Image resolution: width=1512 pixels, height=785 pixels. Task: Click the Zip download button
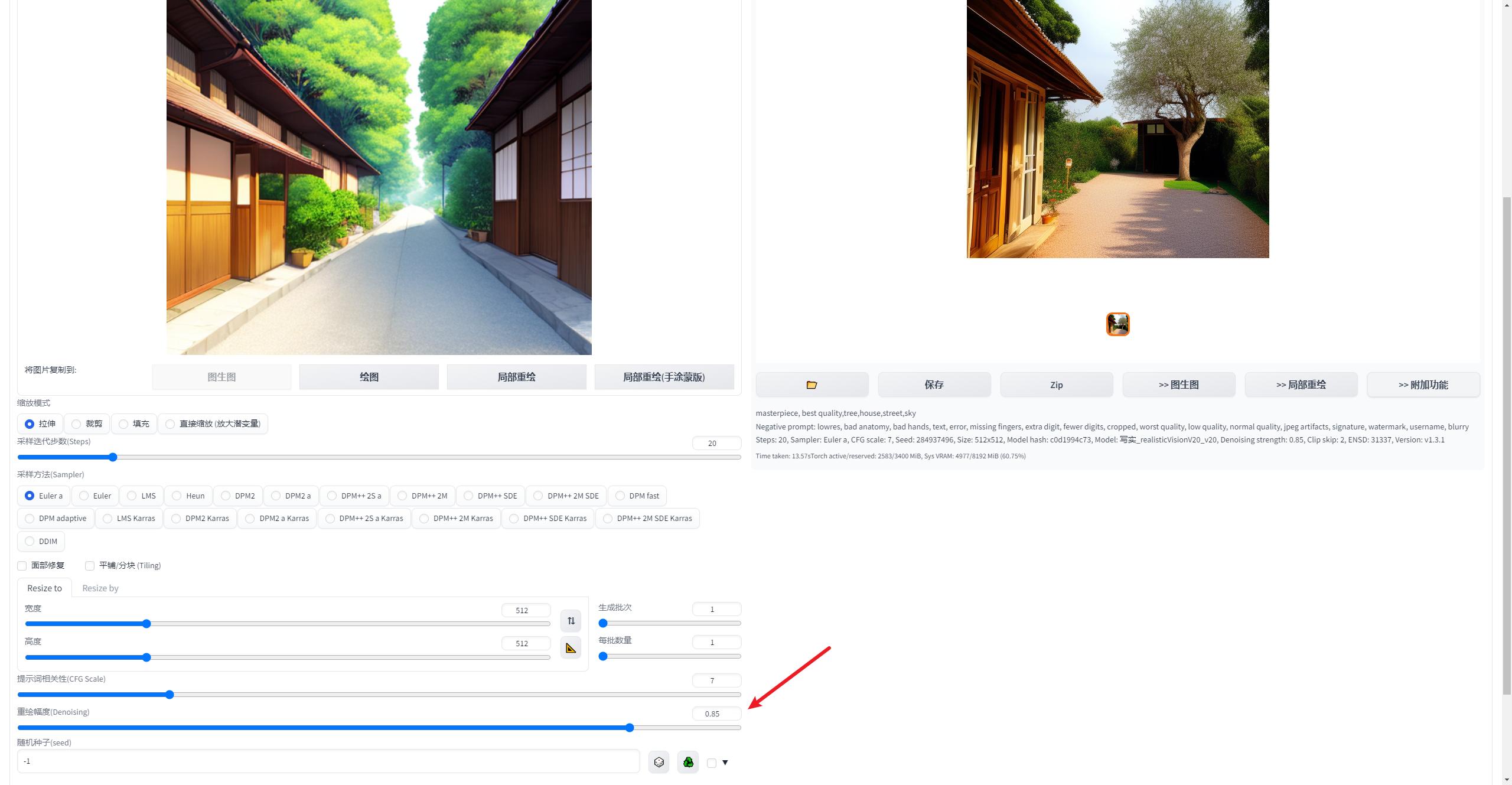tap(1056, 385)
